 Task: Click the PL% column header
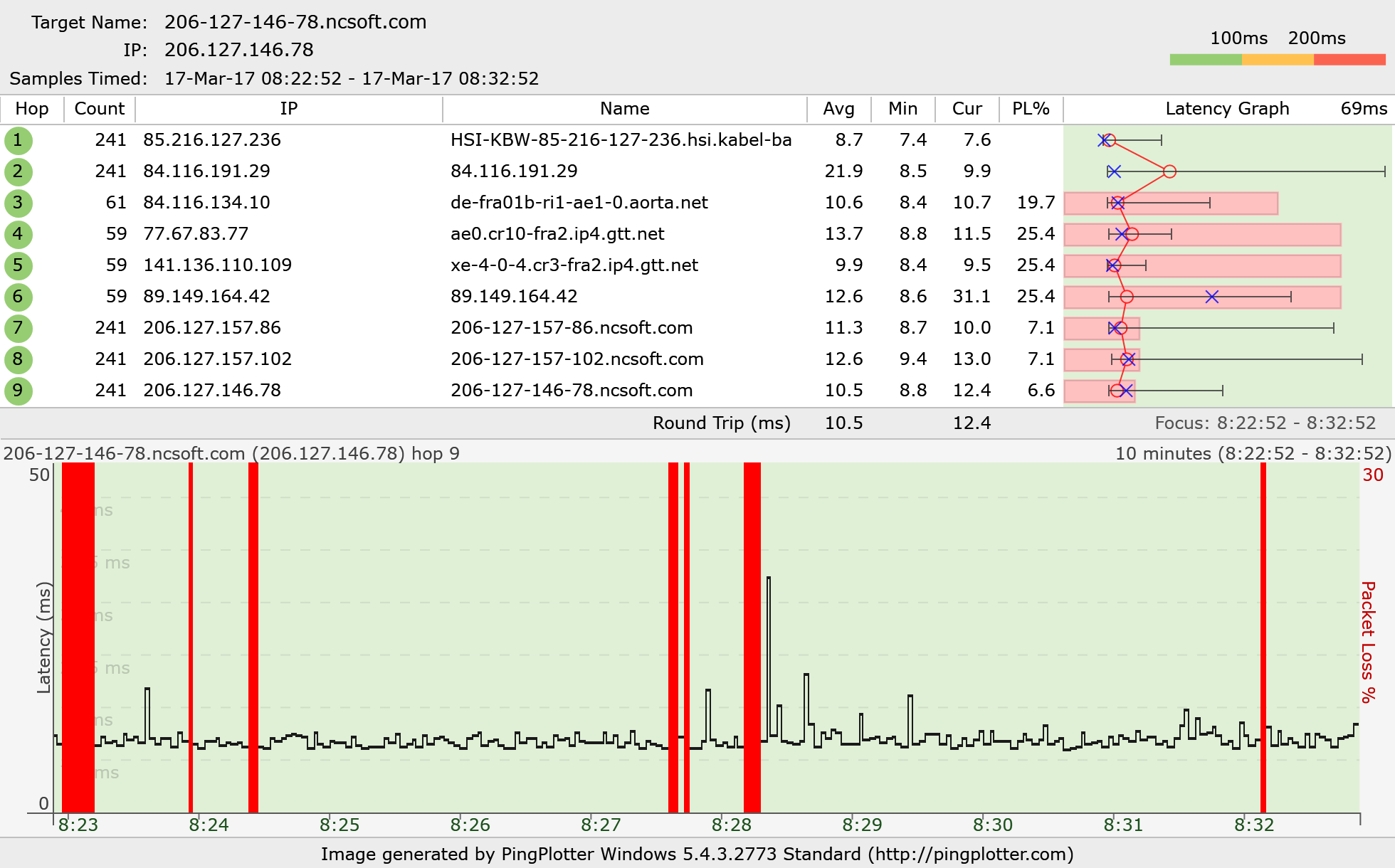(x=1031, y=109)
